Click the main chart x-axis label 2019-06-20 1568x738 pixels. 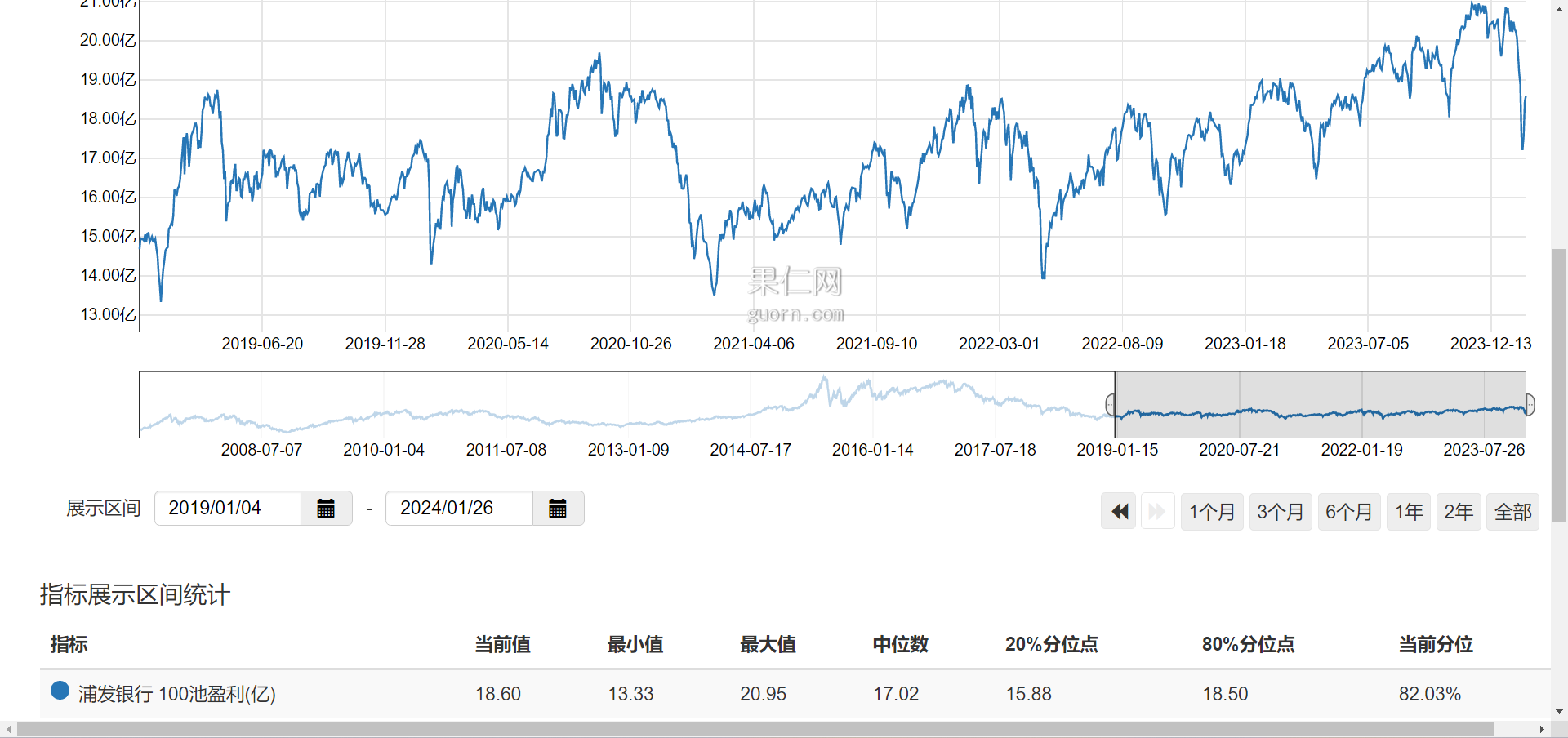(x=262, y=344)
